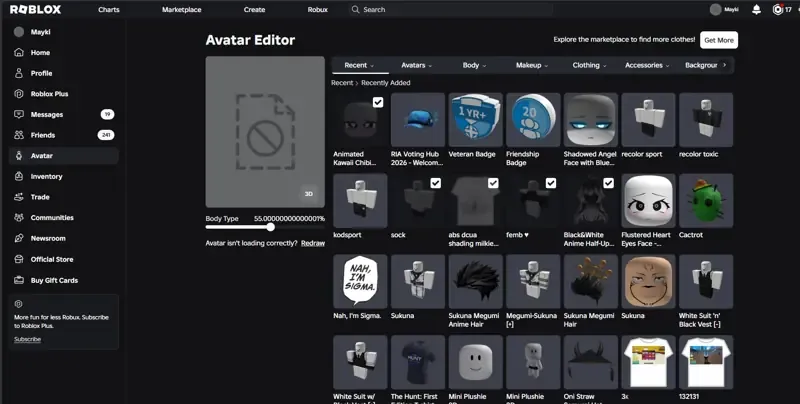Expand the Clothing dropdown
Screen dimensions: 800x404
point(589,65)
